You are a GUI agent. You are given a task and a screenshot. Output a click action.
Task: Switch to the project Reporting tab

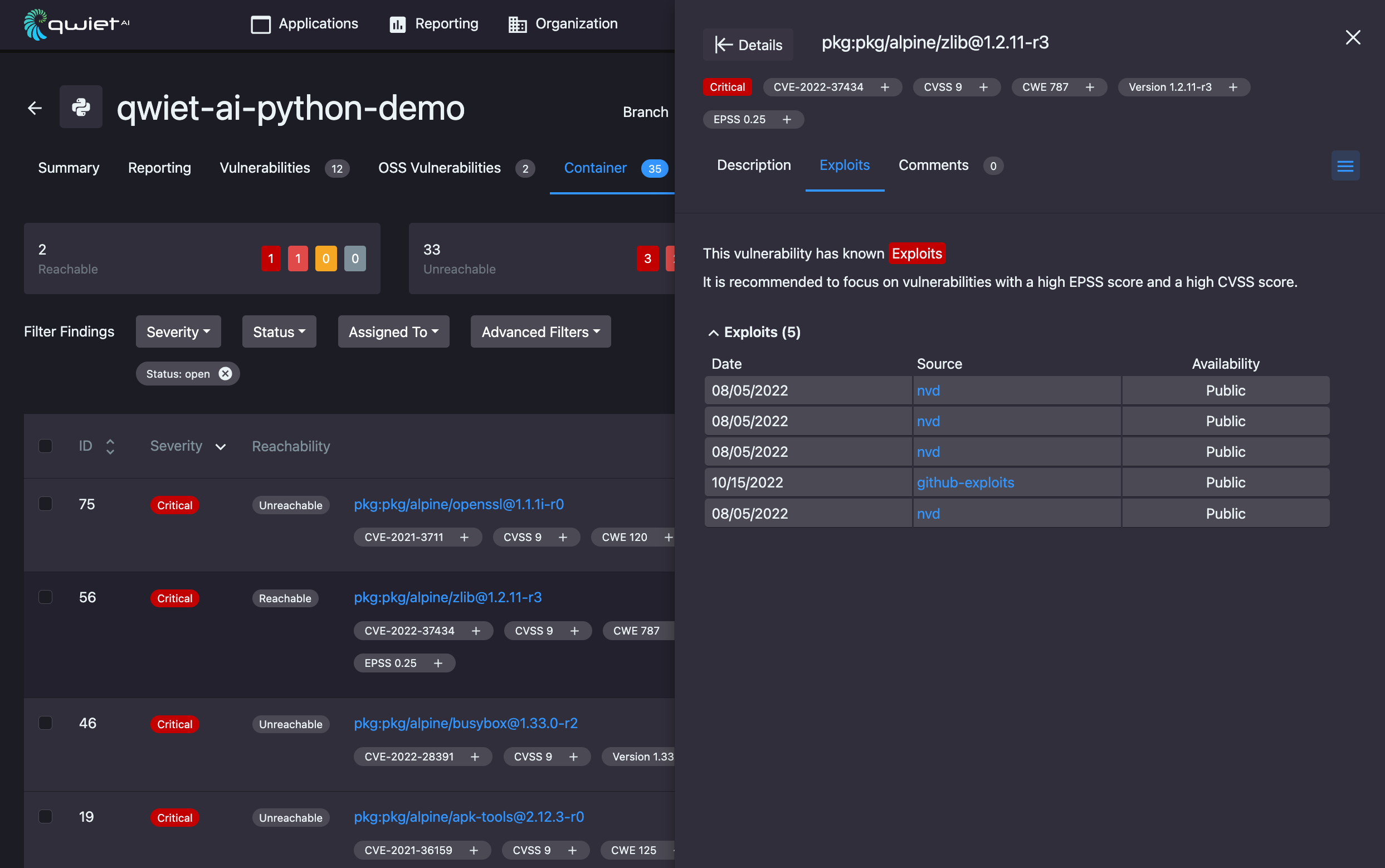pyautogui.click(x=159, y=168)
